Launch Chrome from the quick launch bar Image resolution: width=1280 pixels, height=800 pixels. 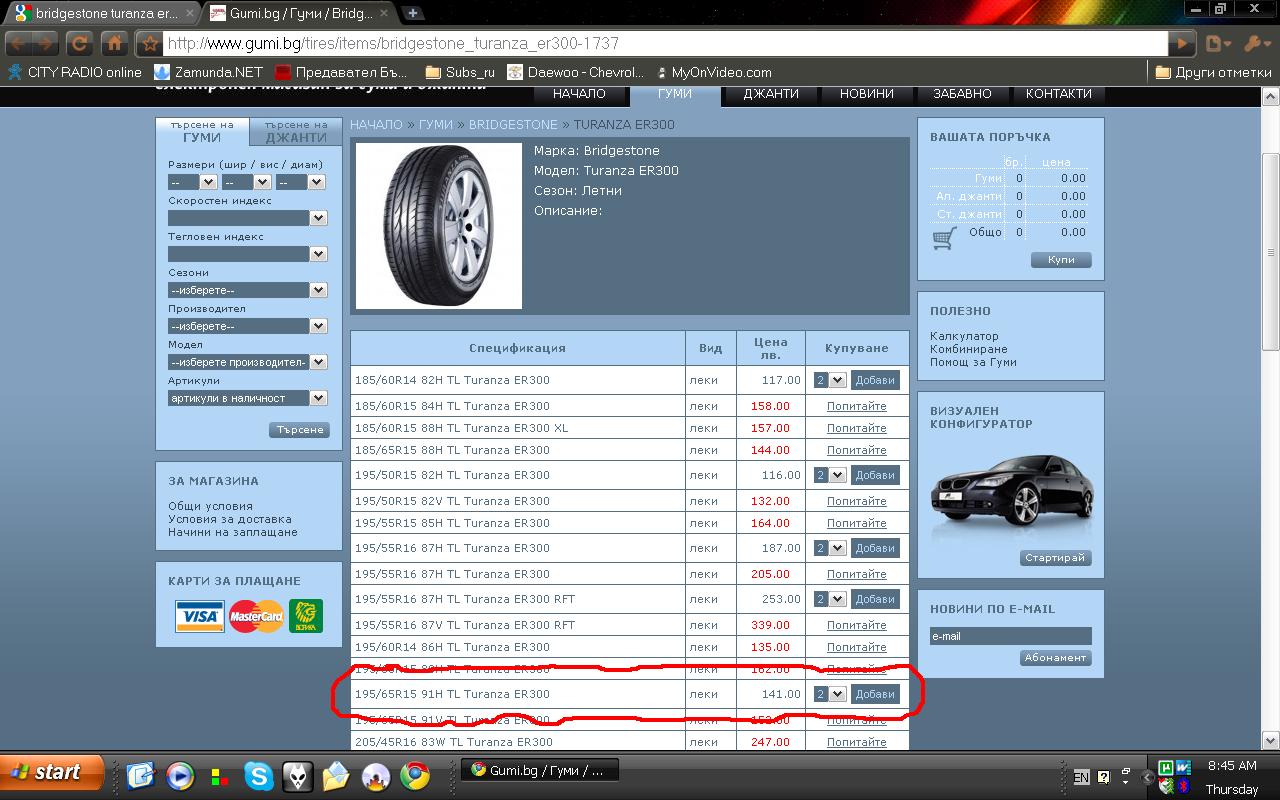[415, 776]
